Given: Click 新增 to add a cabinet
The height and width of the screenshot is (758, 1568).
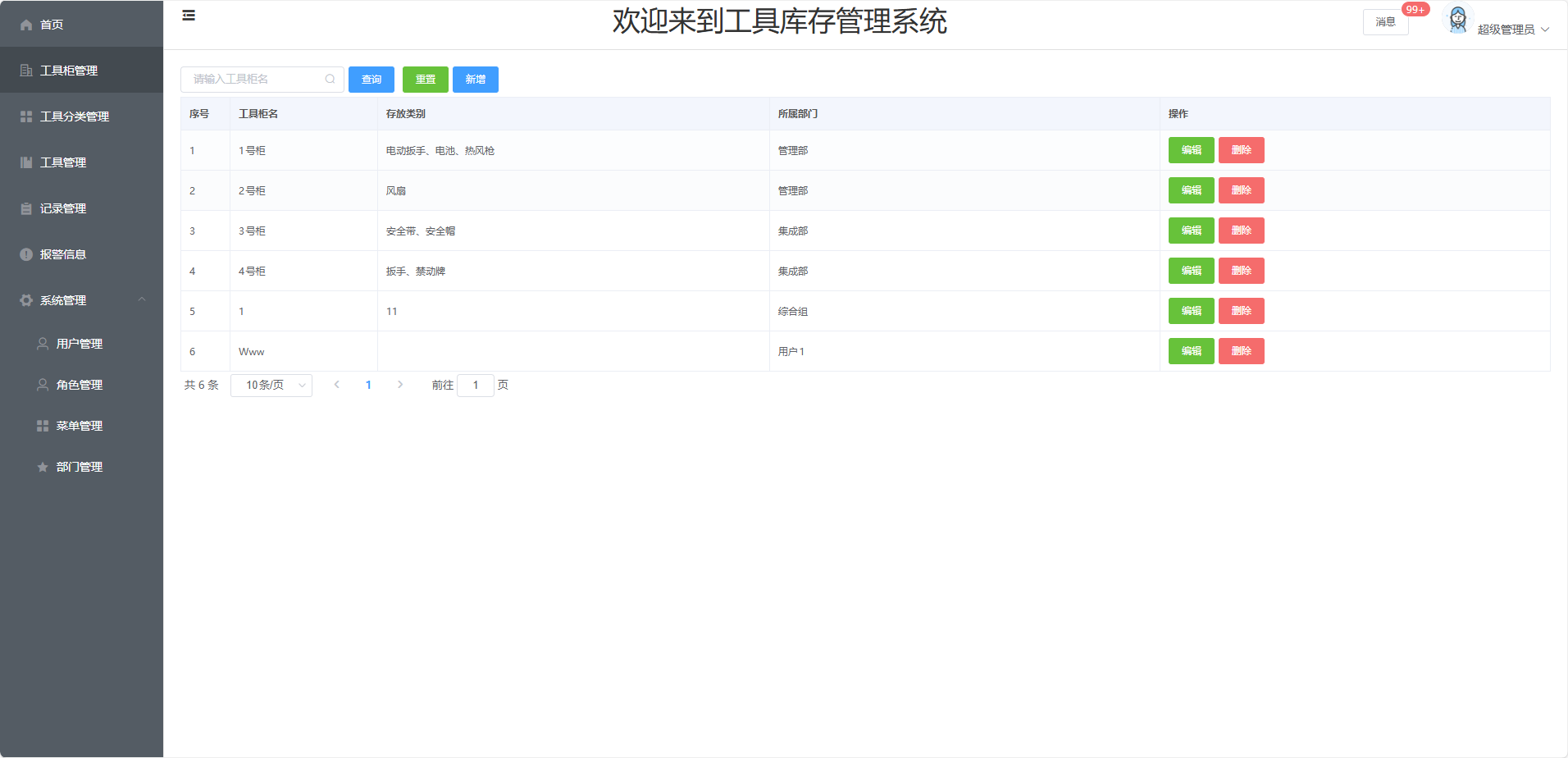Looking at the screenshot, I should (x=475, y=80).
